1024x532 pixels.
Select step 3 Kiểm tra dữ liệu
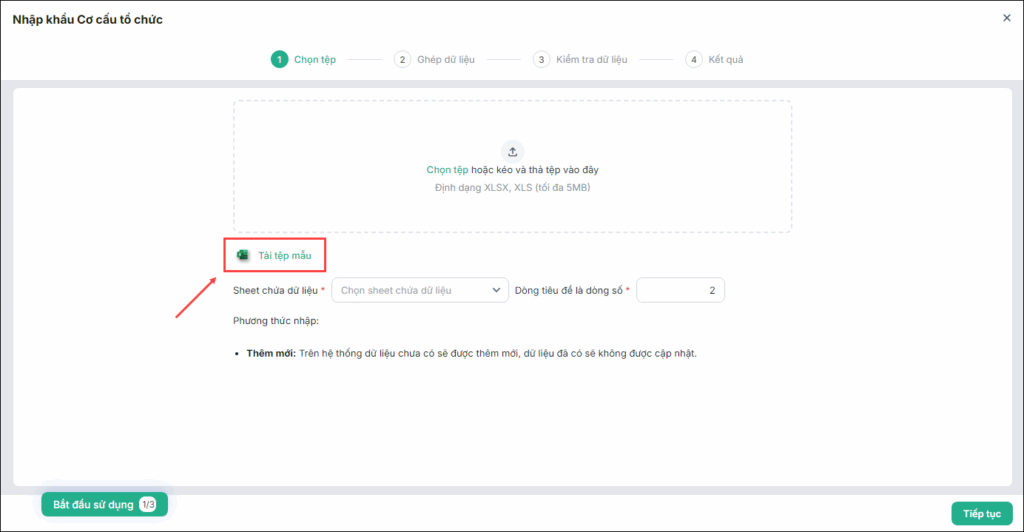click(x=580, y=59)
